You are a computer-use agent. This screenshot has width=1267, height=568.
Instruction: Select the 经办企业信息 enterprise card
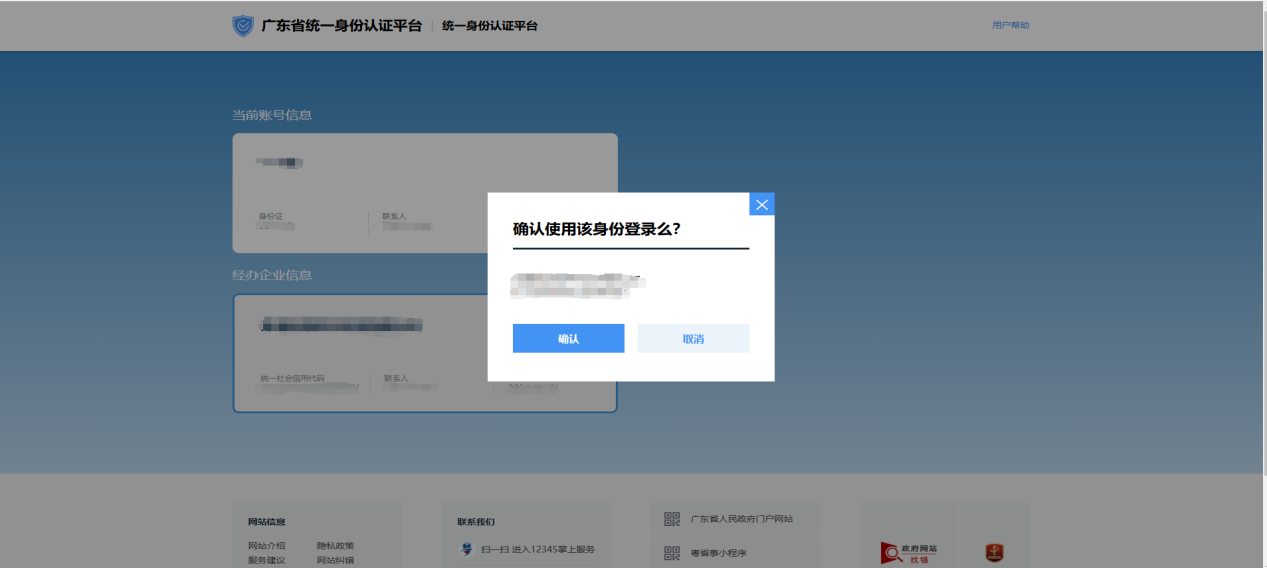pyautogui.click(x=424, y=353)
